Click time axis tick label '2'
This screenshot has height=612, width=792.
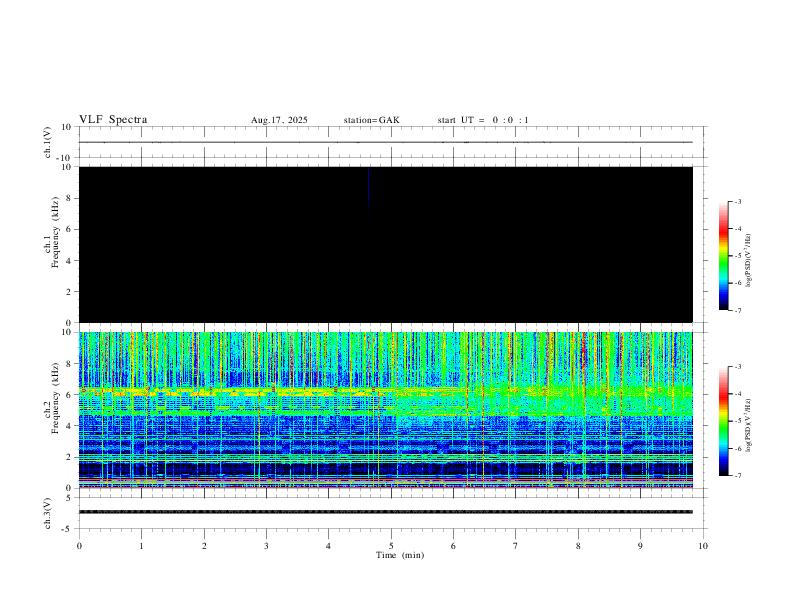tap(204, 546)
